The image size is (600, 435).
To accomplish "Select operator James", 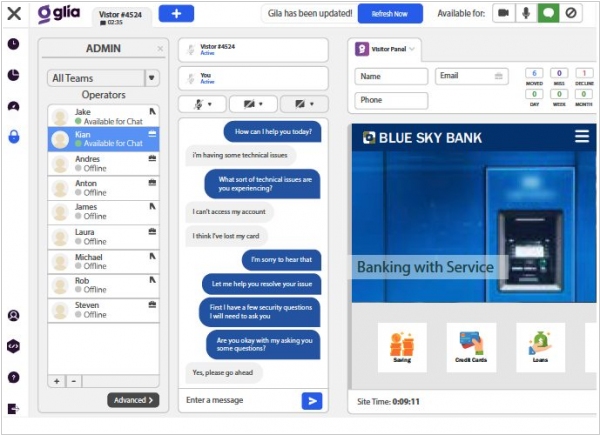I will 103,212.
